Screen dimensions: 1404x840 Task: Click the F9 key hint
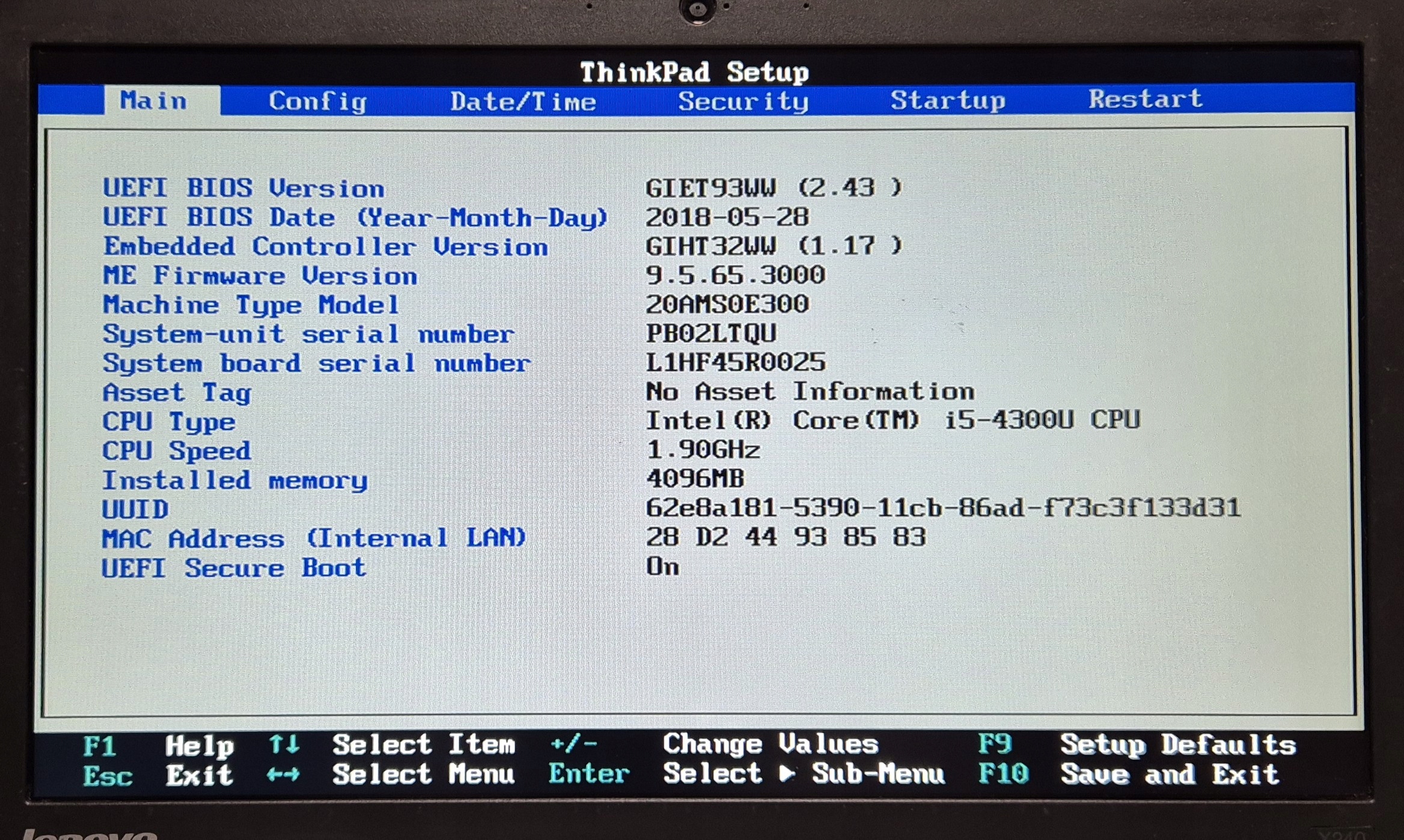(995, 744)
